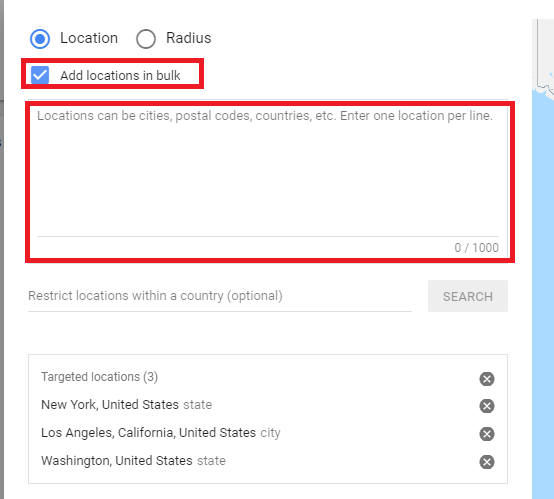Viewport: 554px width, 499px height.
Task: Click the Radius label text
Action: pos(189,38)
